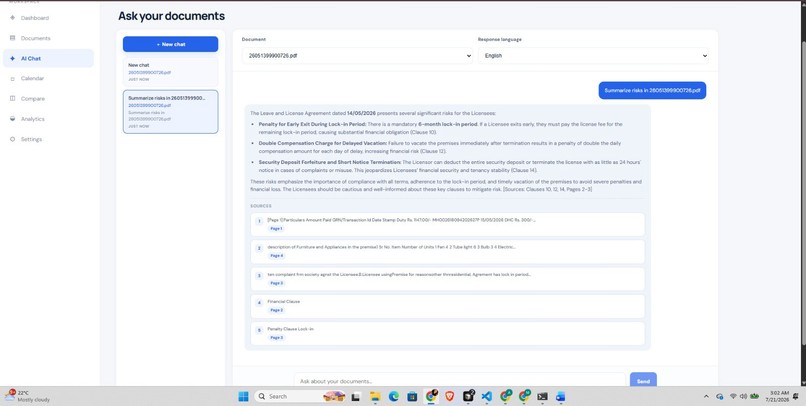Click the Page 3 badge under Penalty Clause
This screenshot has width=806, height=406.
pyautogui.click(x=276, y=338)
